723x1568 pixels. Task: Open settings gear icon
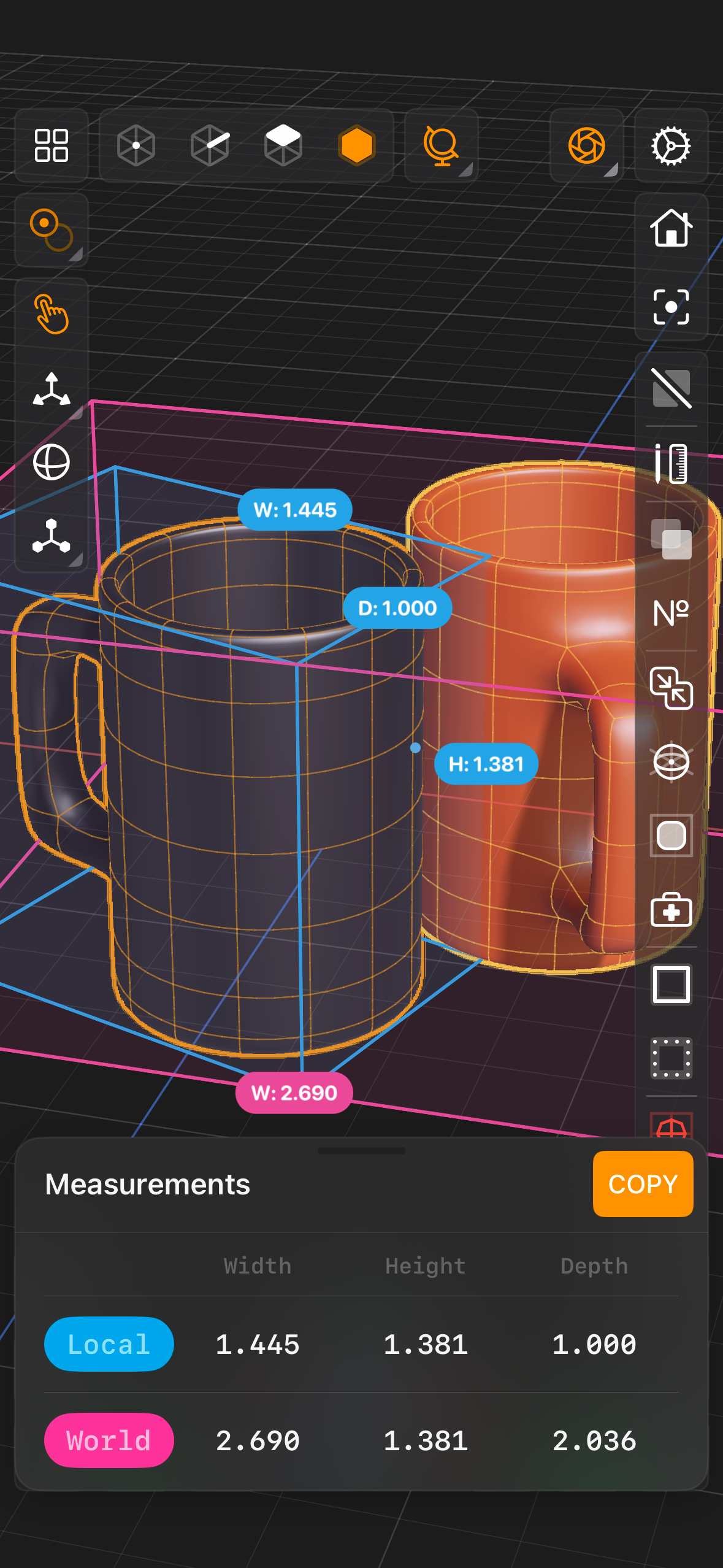[671, 145]
